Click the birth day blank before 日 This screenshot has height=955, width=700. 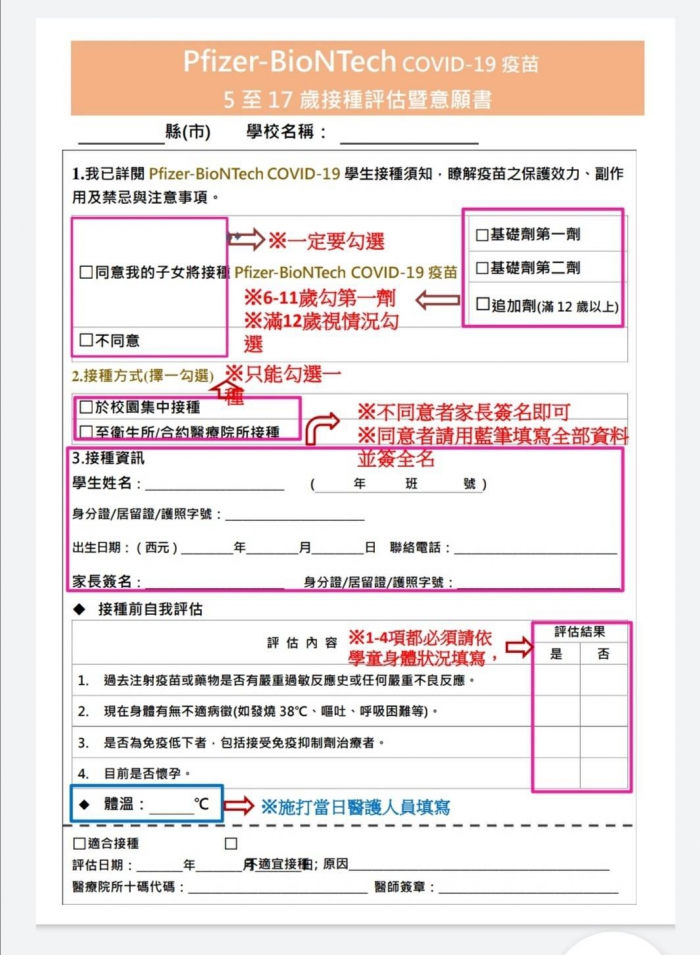pyautogui.click(x=338, y=548)
